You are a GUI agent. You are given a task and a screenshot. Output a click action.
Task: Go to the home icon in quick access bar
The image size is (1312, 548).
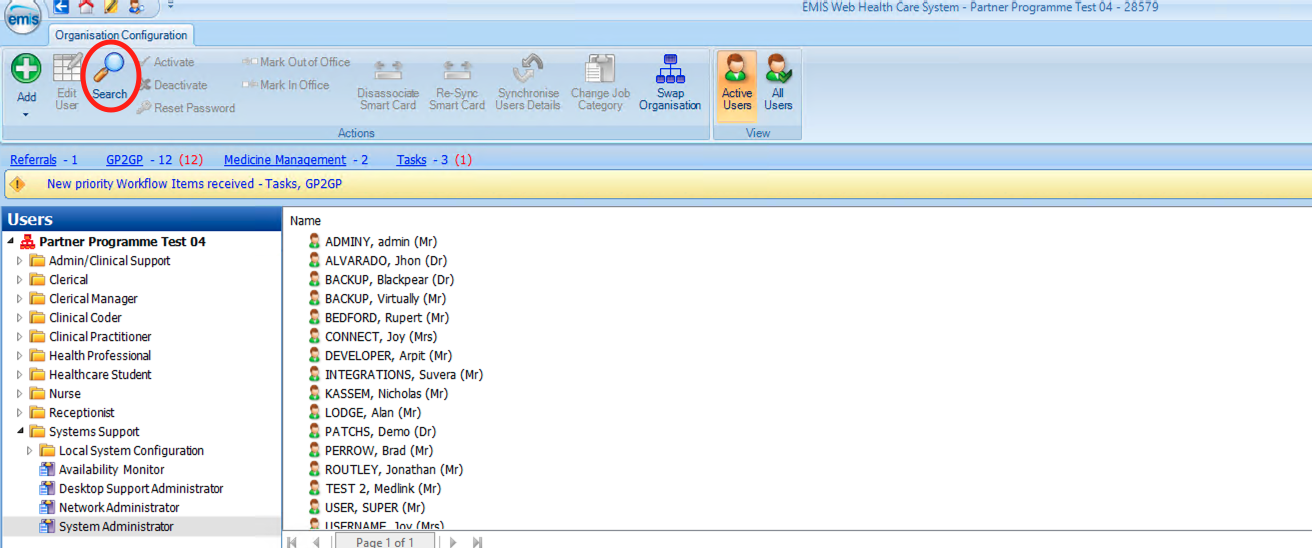[x=87, y=7]
